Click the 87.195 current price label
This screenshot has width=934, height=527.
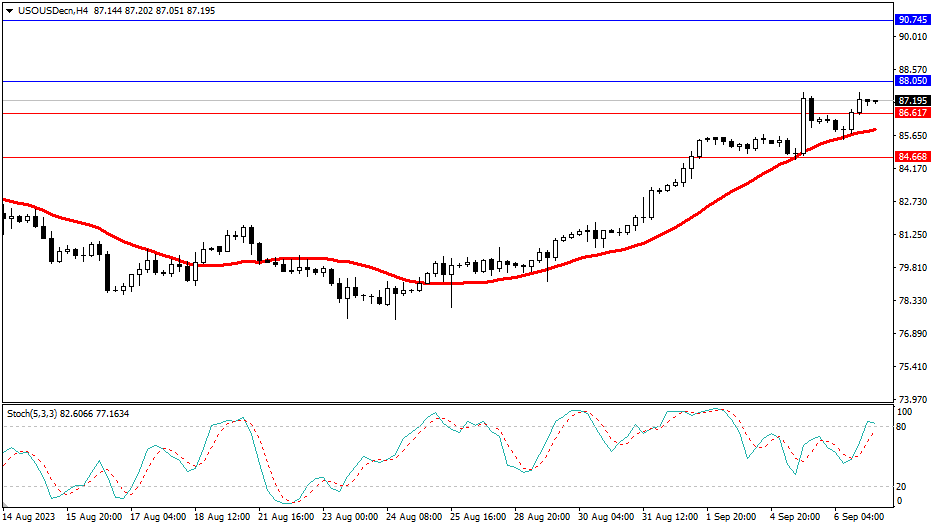(912, 101)
